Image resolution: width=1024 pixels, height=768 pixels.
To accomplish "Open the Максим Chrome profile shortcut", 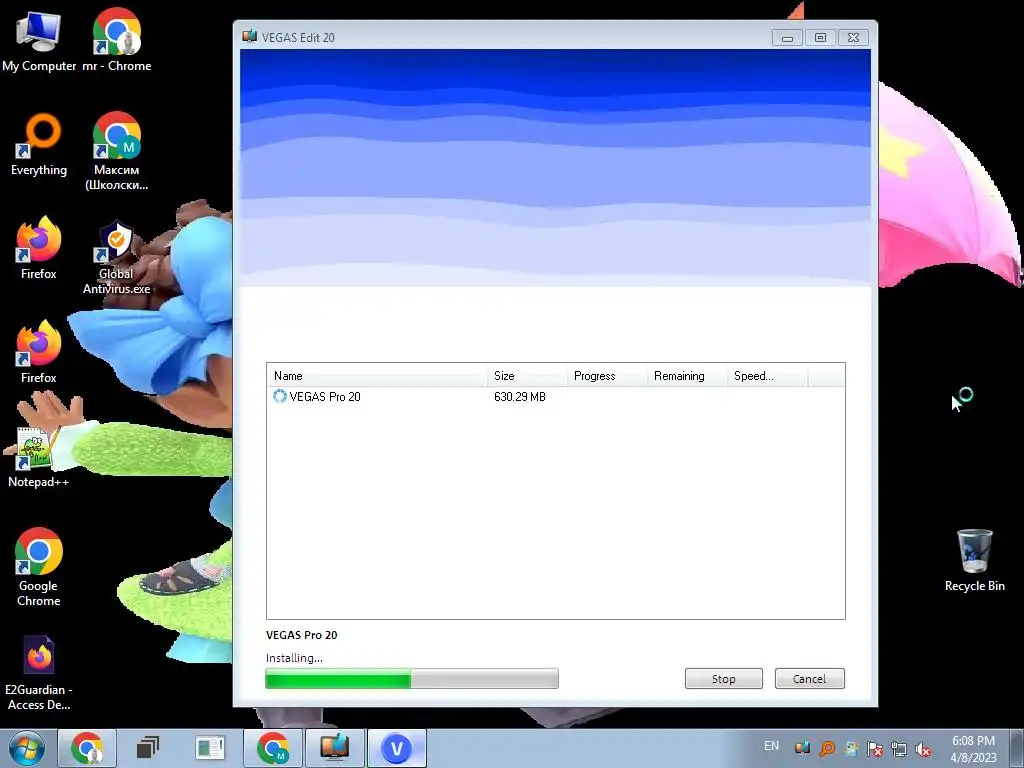I will (116, 152).
